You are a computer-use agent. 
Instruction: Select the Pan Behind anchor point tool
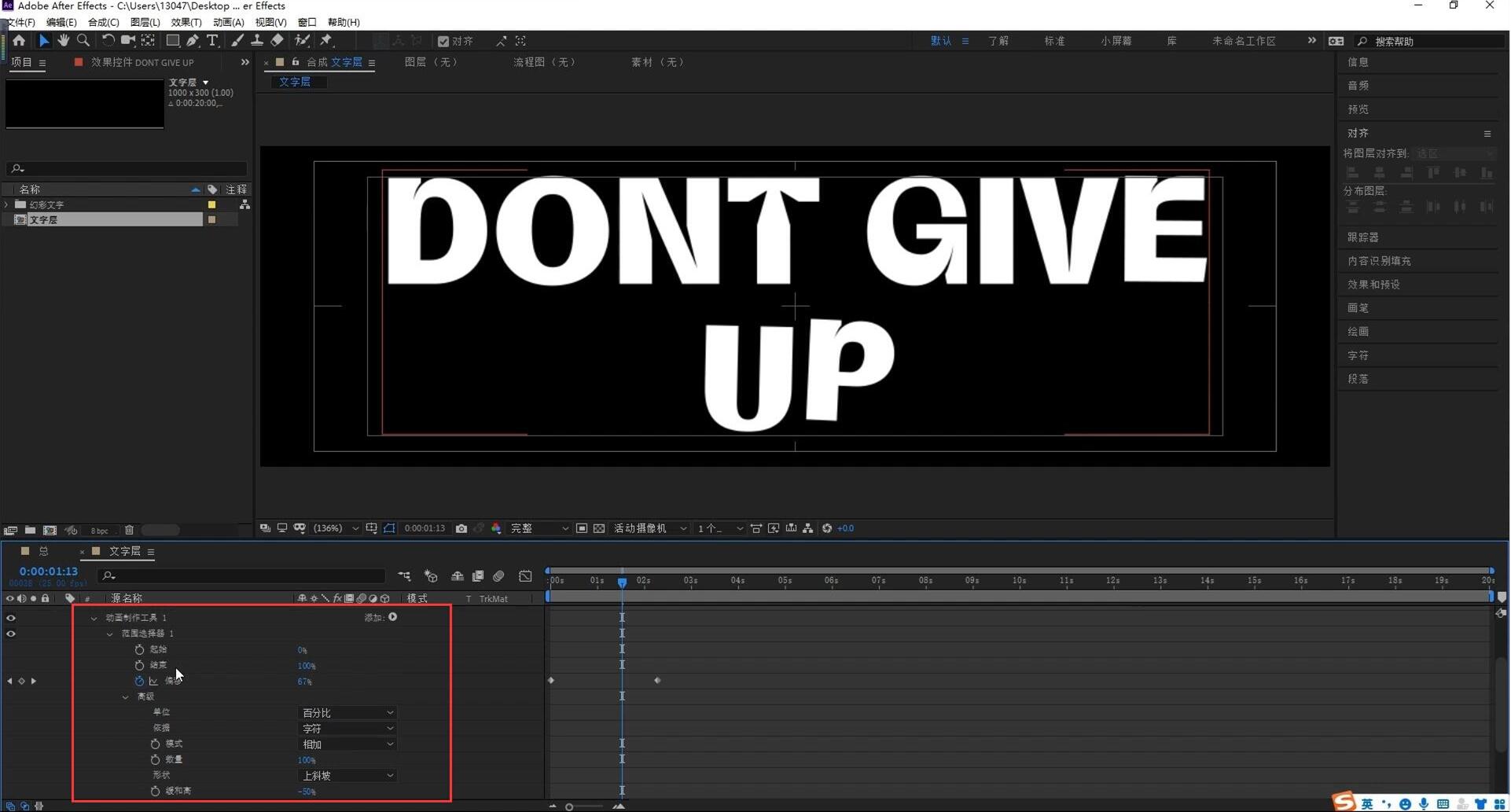coord(147,41)
